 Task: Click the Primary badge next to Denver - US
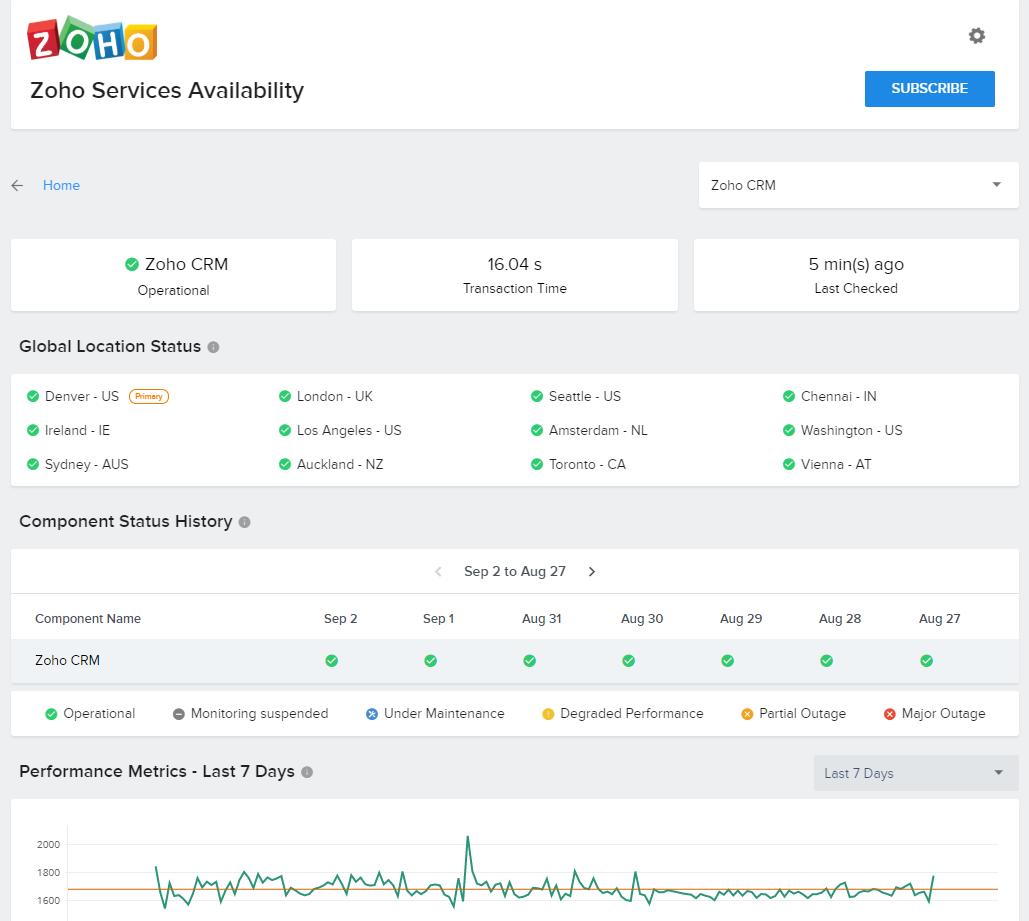pyautogui.click(x=148, y=396)
